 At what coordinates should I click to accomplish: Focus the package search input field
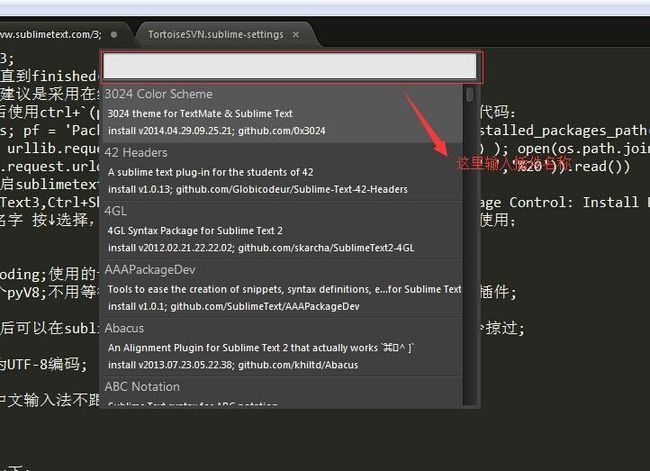pyautogui.click(x=290, y=66)
